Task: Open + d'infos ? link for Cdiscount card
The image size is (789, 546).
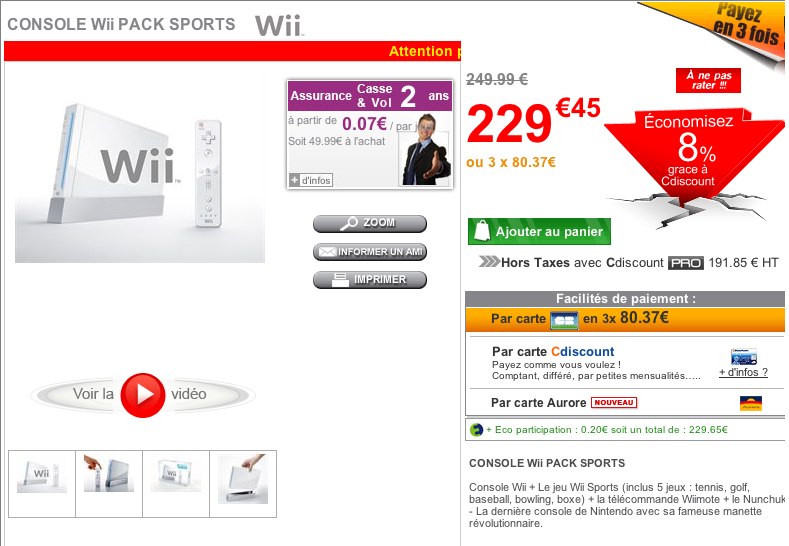Action: 743,372
